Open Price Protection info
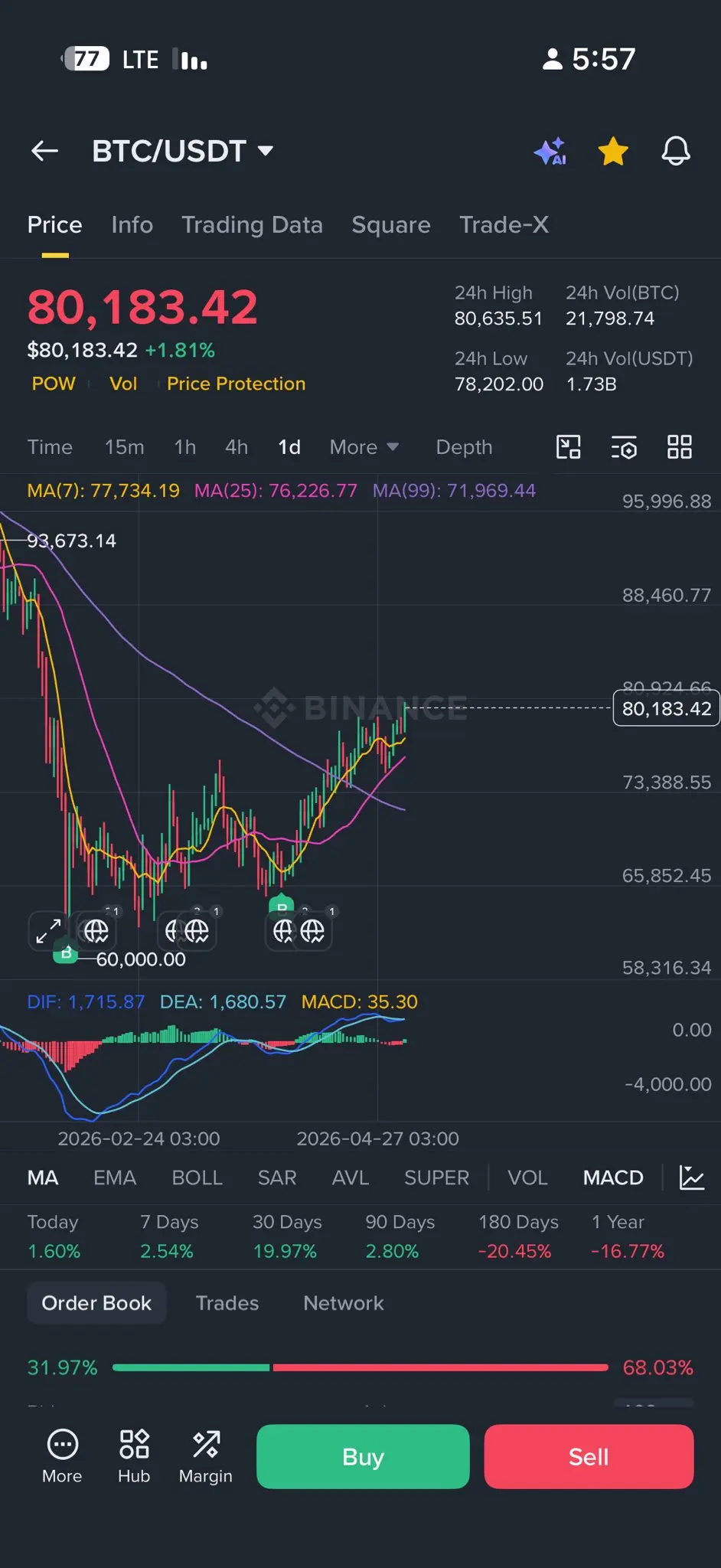721x1568 pixels. (x=236, y=384)
